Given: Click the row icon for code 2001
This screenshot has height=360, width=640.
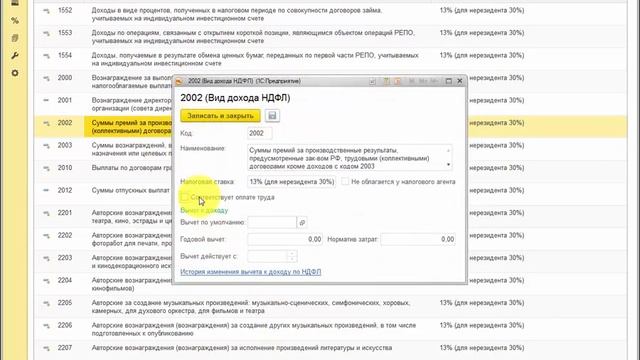Looking at the screenshot, I should [47, 100].
